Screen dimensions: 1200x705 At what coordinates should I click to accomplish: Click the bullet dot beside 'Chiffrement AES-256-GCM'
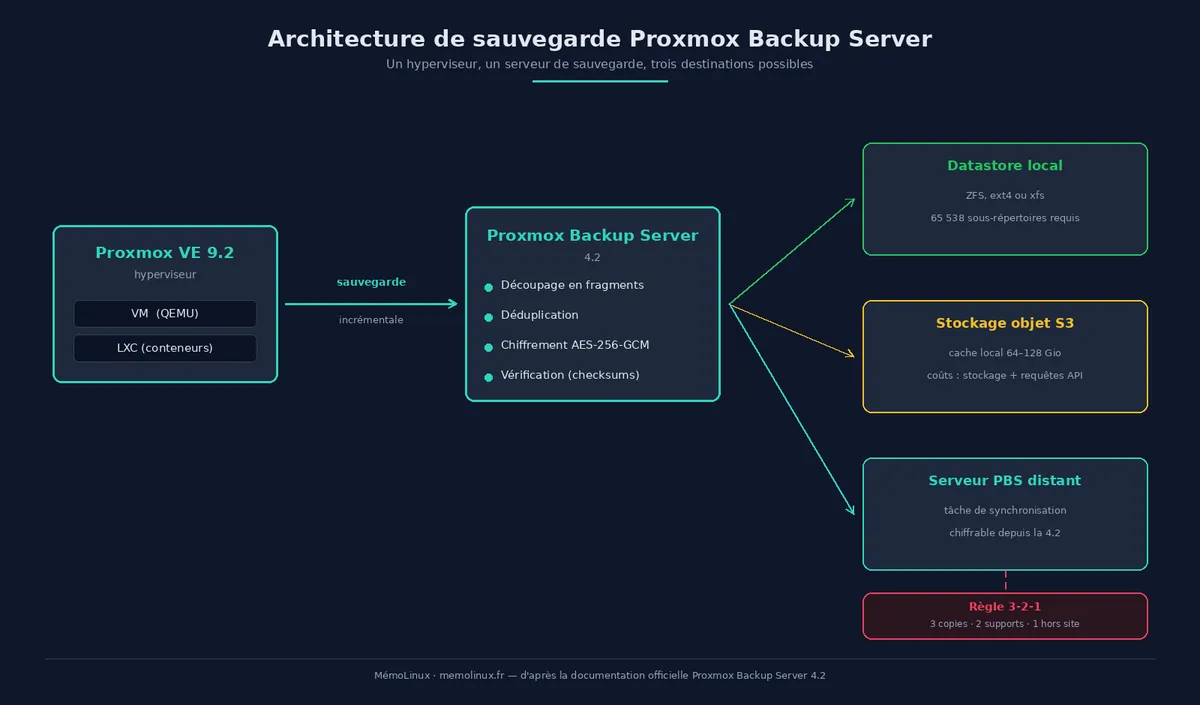click(x=488, y=347)
